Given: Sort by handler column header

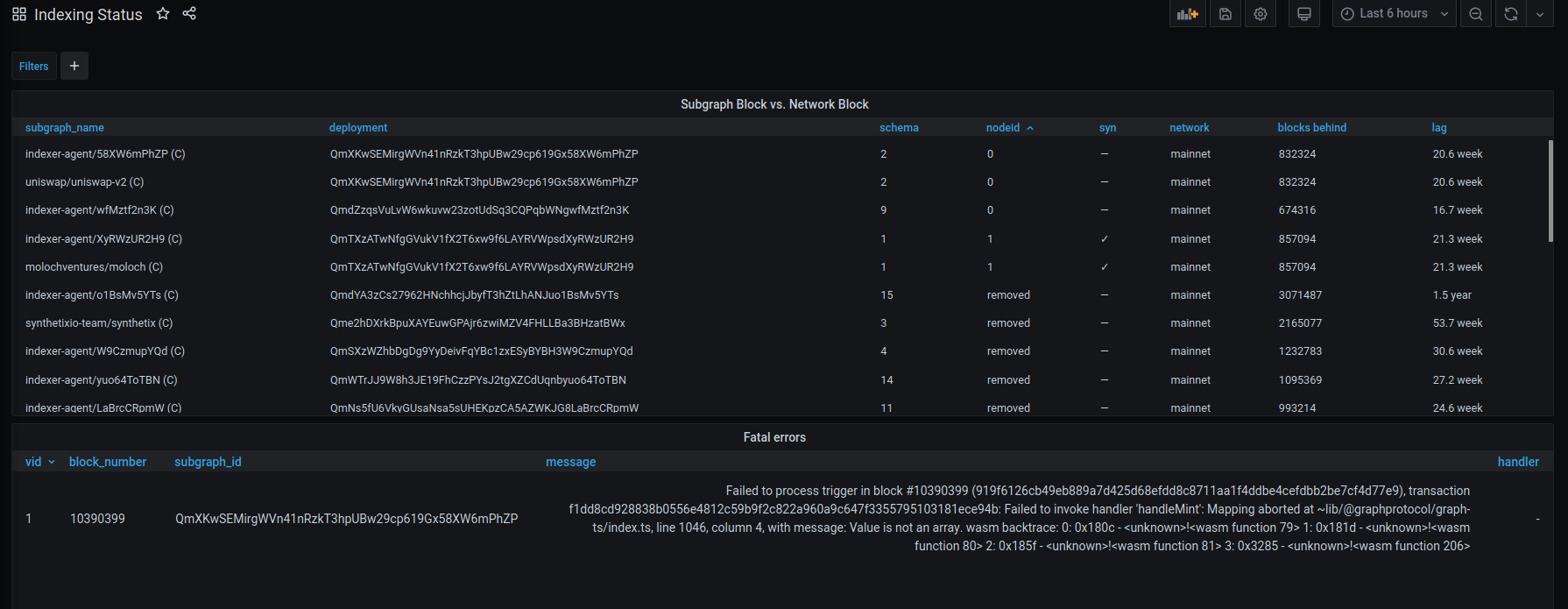Looking at the screenshot, I should pyautogui.click(x=1518, y=462).
